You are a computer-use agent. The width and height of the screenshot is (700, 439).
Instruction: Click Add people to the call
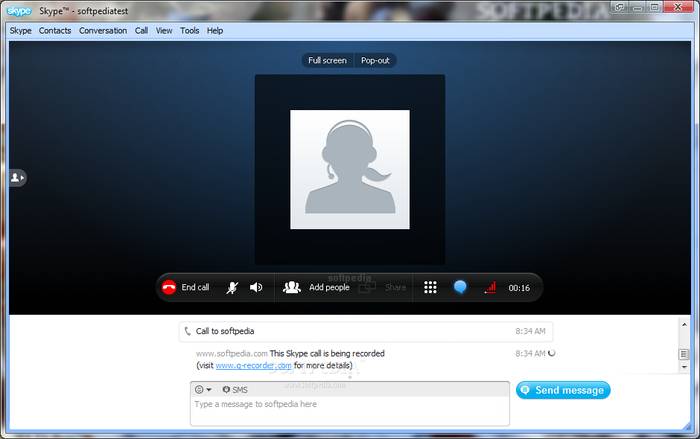[x=316, y=287]
